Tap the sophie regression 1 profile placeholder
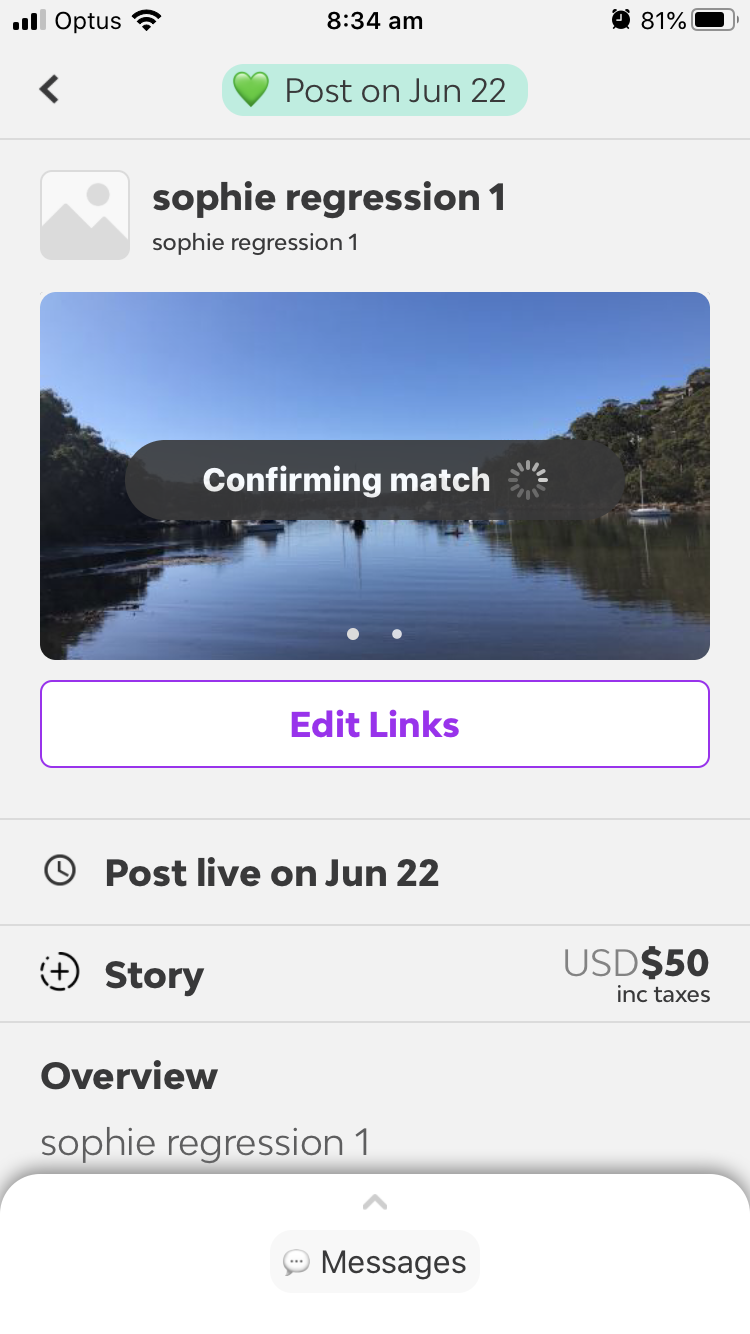 click(85, 215)
